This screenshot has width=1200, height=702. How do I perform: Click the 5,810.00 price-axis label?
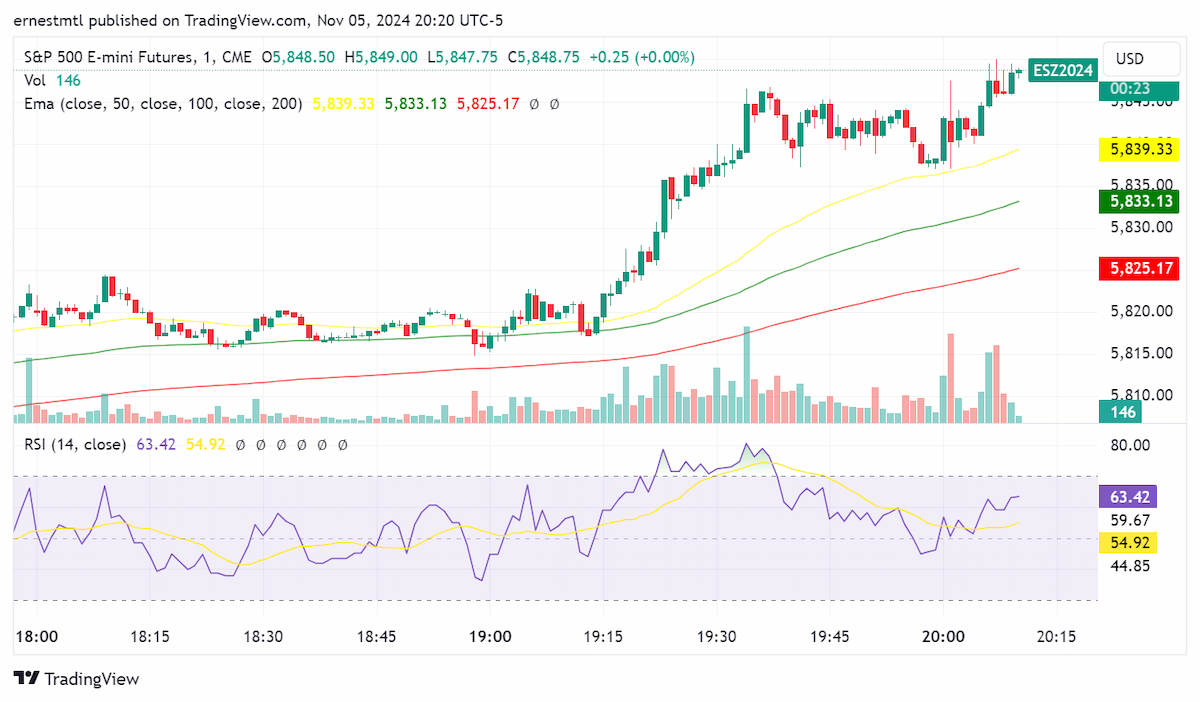pos(1141,394)
